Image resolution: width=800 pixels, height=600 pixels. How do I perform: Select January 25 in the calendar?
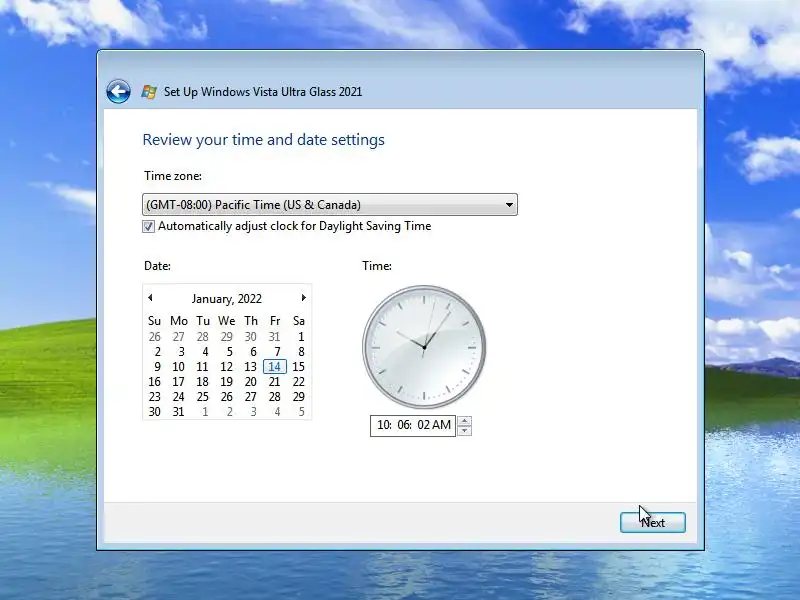(203, 396)
